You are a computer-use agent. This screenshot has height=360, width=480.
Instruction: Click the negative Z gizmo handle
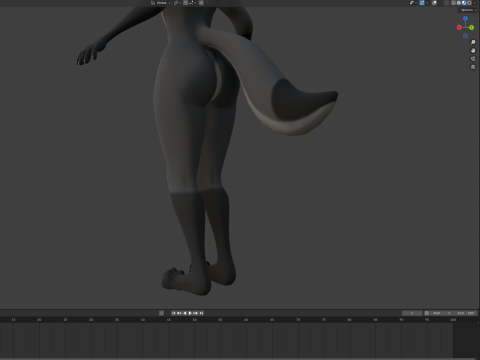tap(465, 36)
